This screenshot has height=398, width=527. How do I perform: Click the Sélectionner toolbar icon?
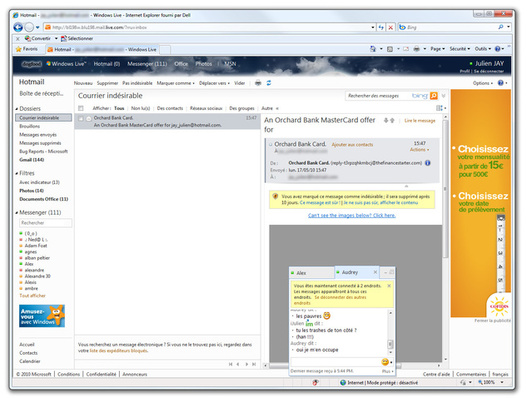(x=64, y=39)
